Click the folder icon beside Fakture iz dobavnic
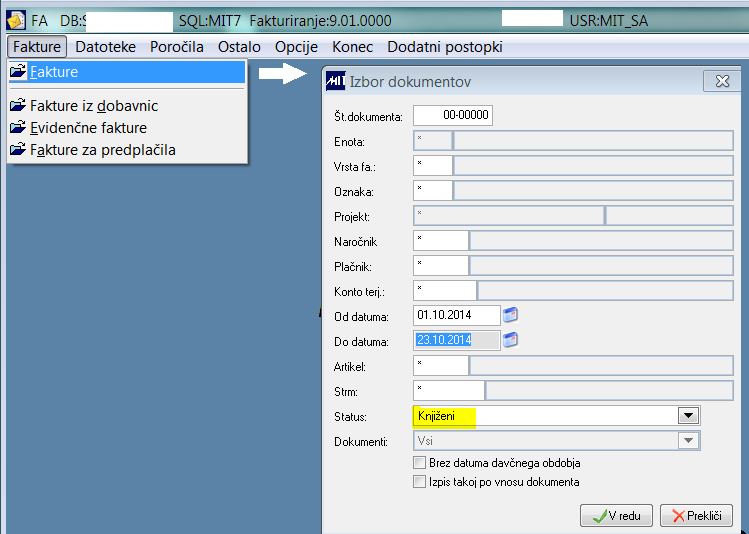The width and height of the screenshot is (749, 534). point(18,105)
